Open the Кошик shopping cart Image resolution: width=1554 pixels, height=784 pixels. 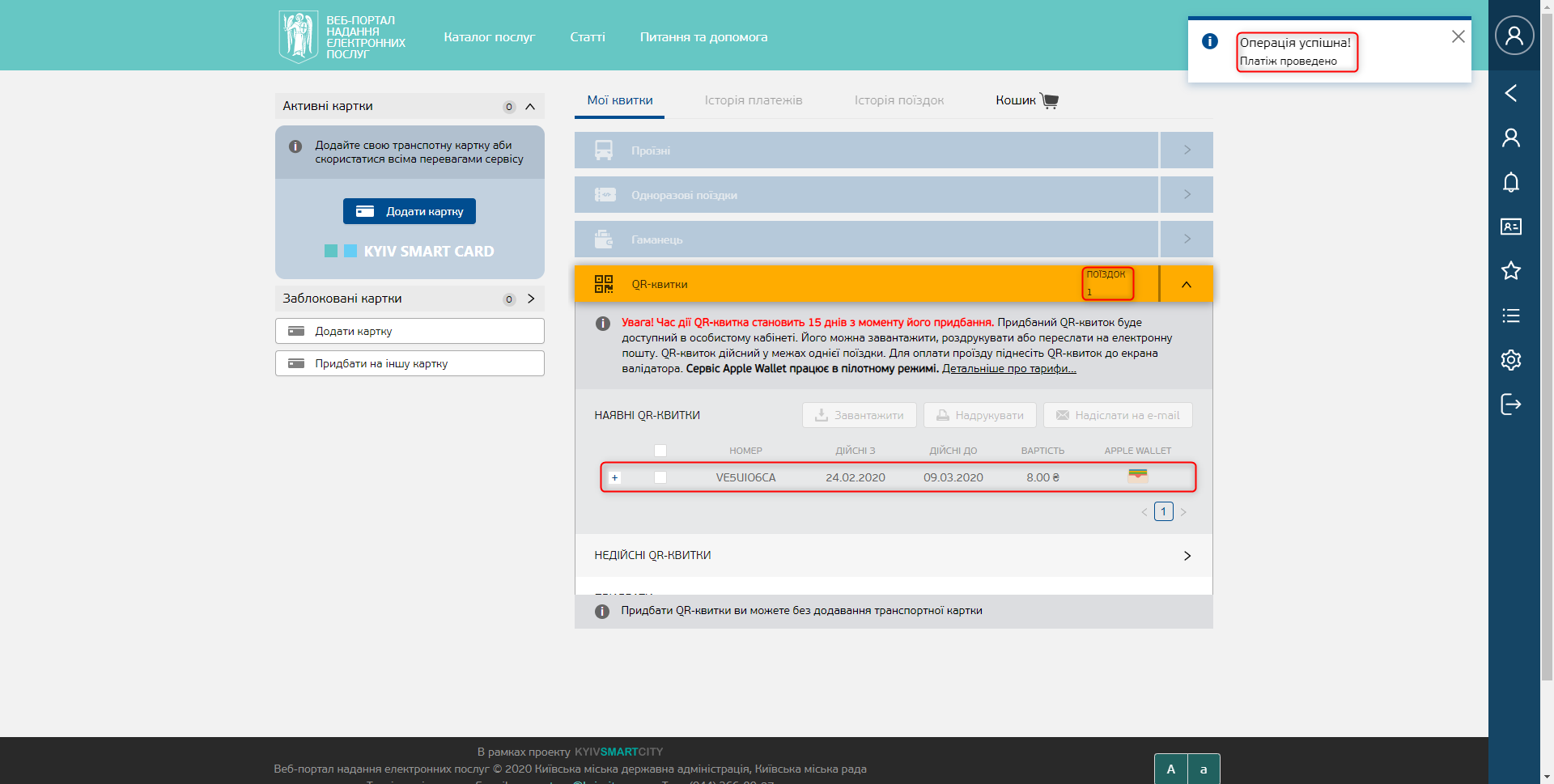pyautogui.click(x=1026, y=100)
